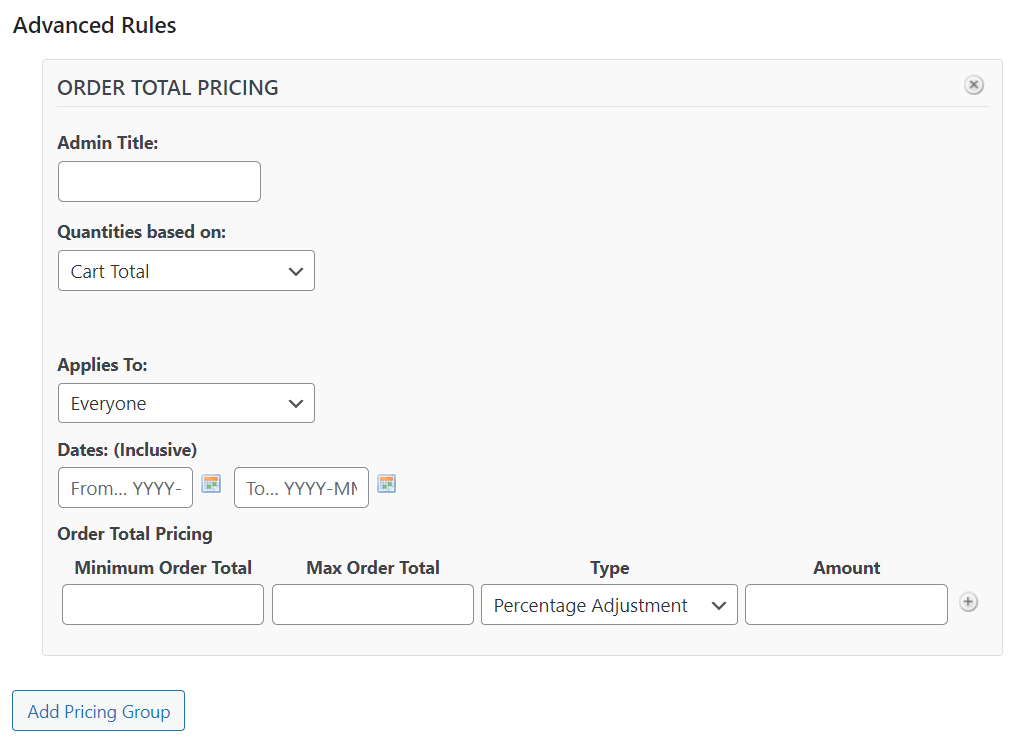Select the Max Order Total field

pyautogui.click(x=373, y=605)
